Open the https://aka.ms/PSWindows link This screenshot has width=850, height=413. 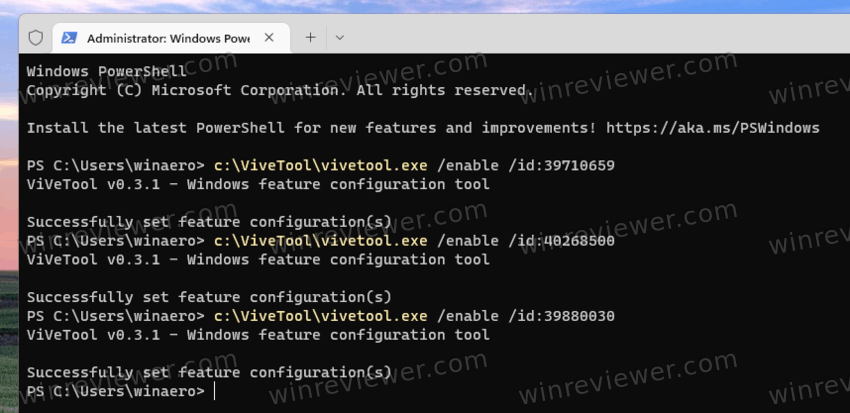(x=713, y=128)
